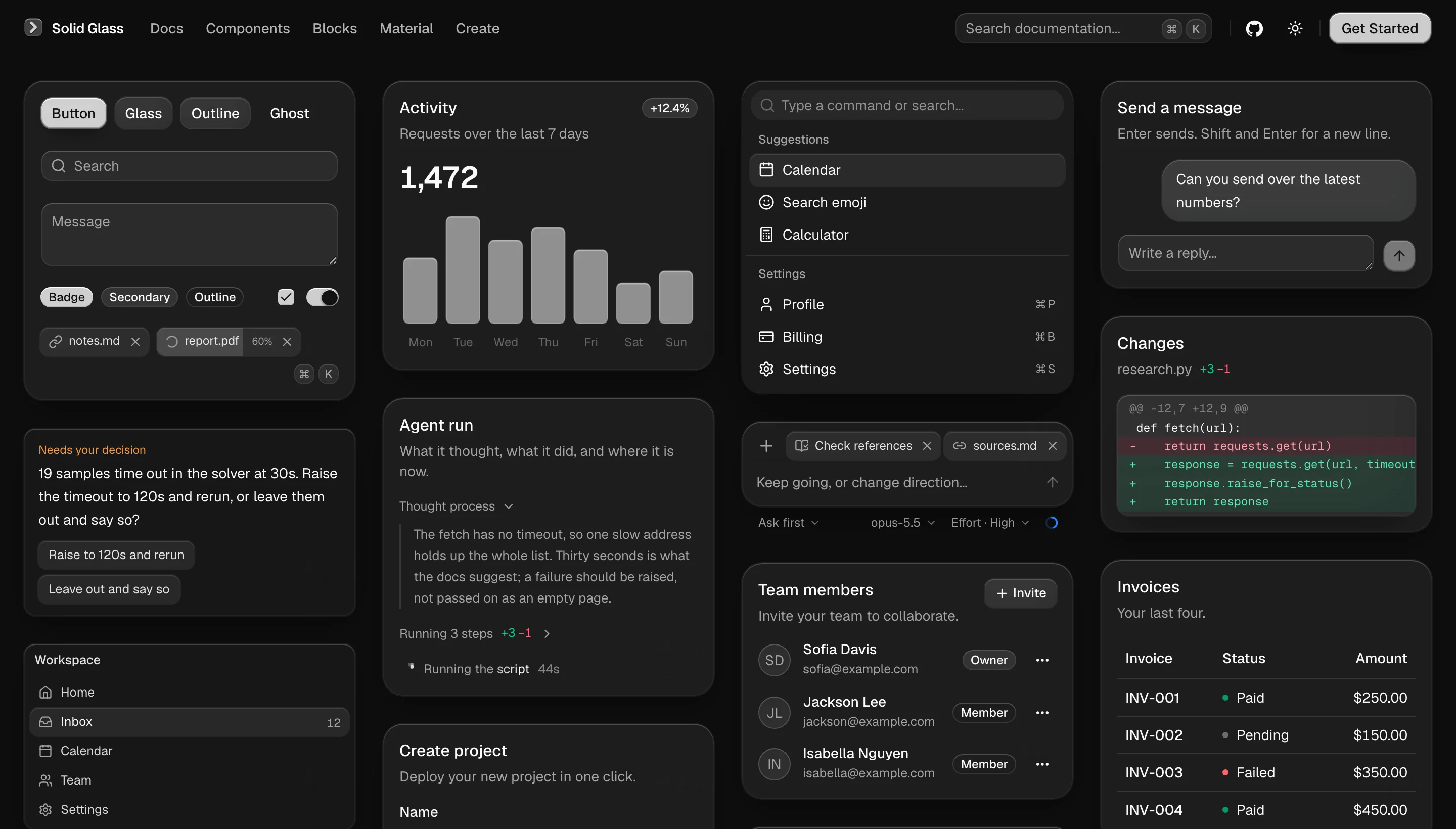This screenshot has height=829, width=1456.
Task: Open the opus-5.5 model dropdown
Action: point(902,523)
